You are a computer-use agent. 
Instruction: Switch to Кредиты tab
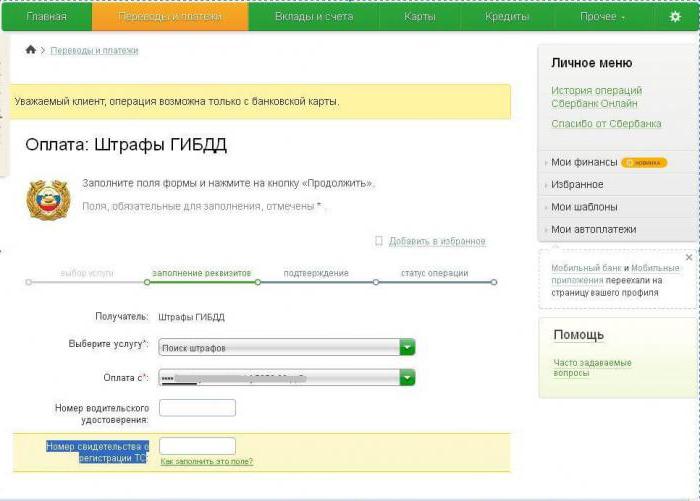507,17
